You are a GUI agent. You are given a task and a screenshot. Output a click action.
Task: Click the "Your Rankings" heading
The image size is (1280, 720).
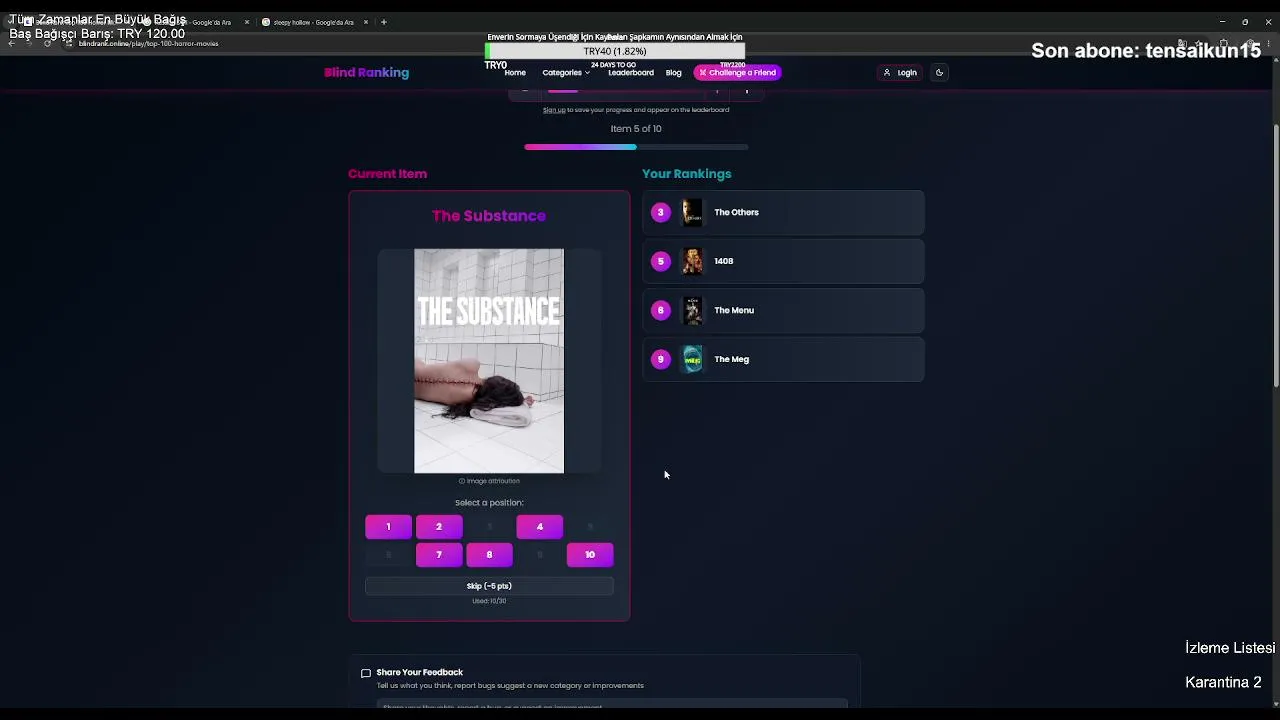tap(687, 174)
